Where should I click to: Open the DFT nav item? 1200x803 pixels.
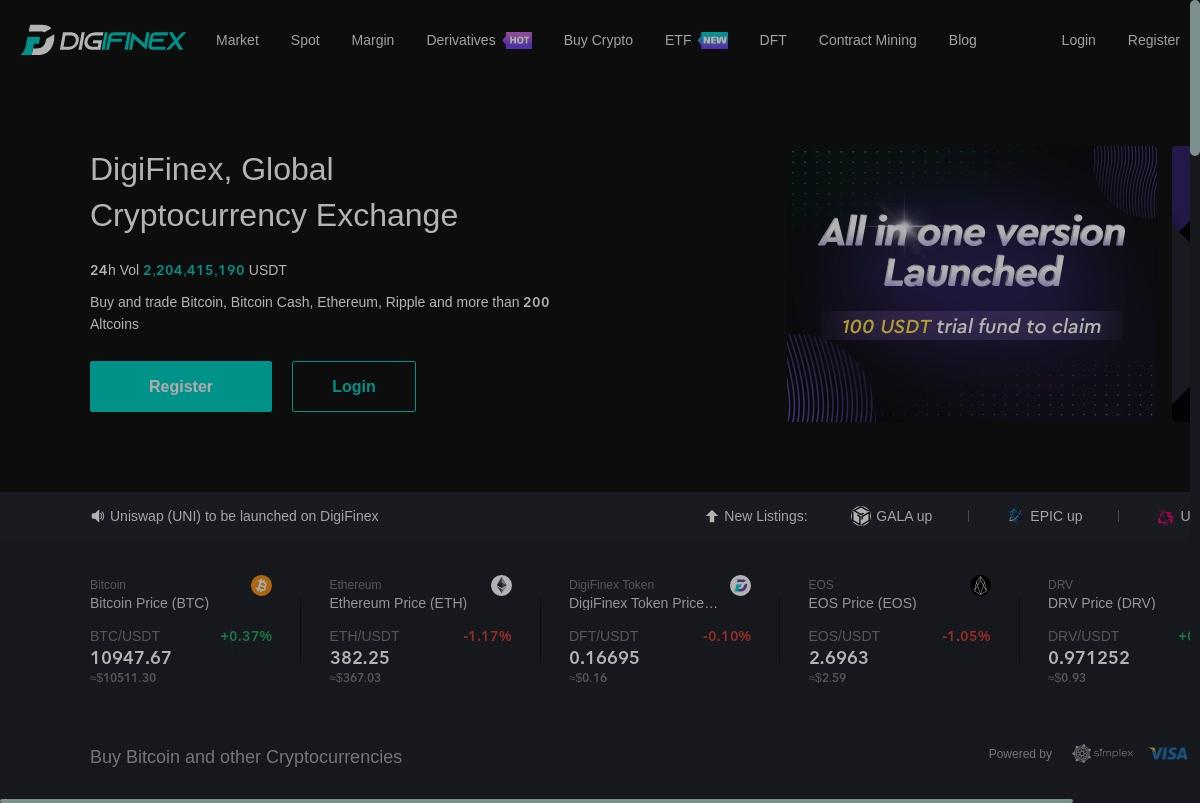(773, 40)
